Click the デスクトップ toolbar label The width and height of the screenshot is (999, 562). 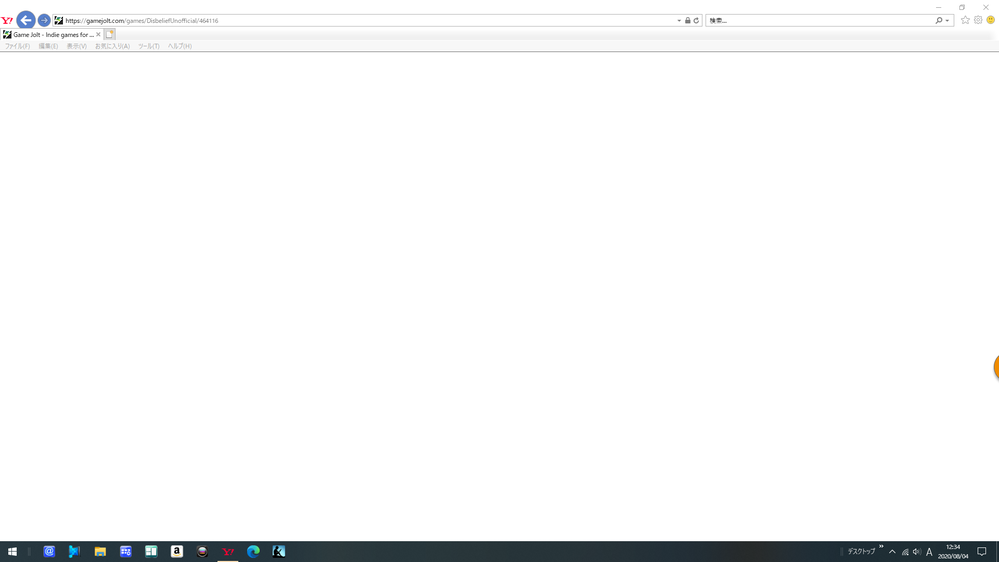coord(861,552)
